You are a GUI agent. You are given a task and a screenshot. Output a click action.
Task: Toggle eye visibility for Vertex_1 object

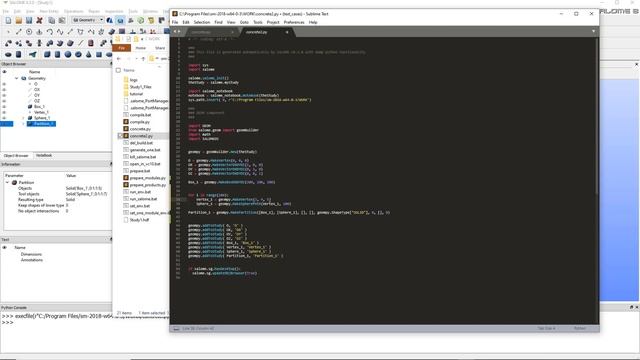(x=4, y=112)
